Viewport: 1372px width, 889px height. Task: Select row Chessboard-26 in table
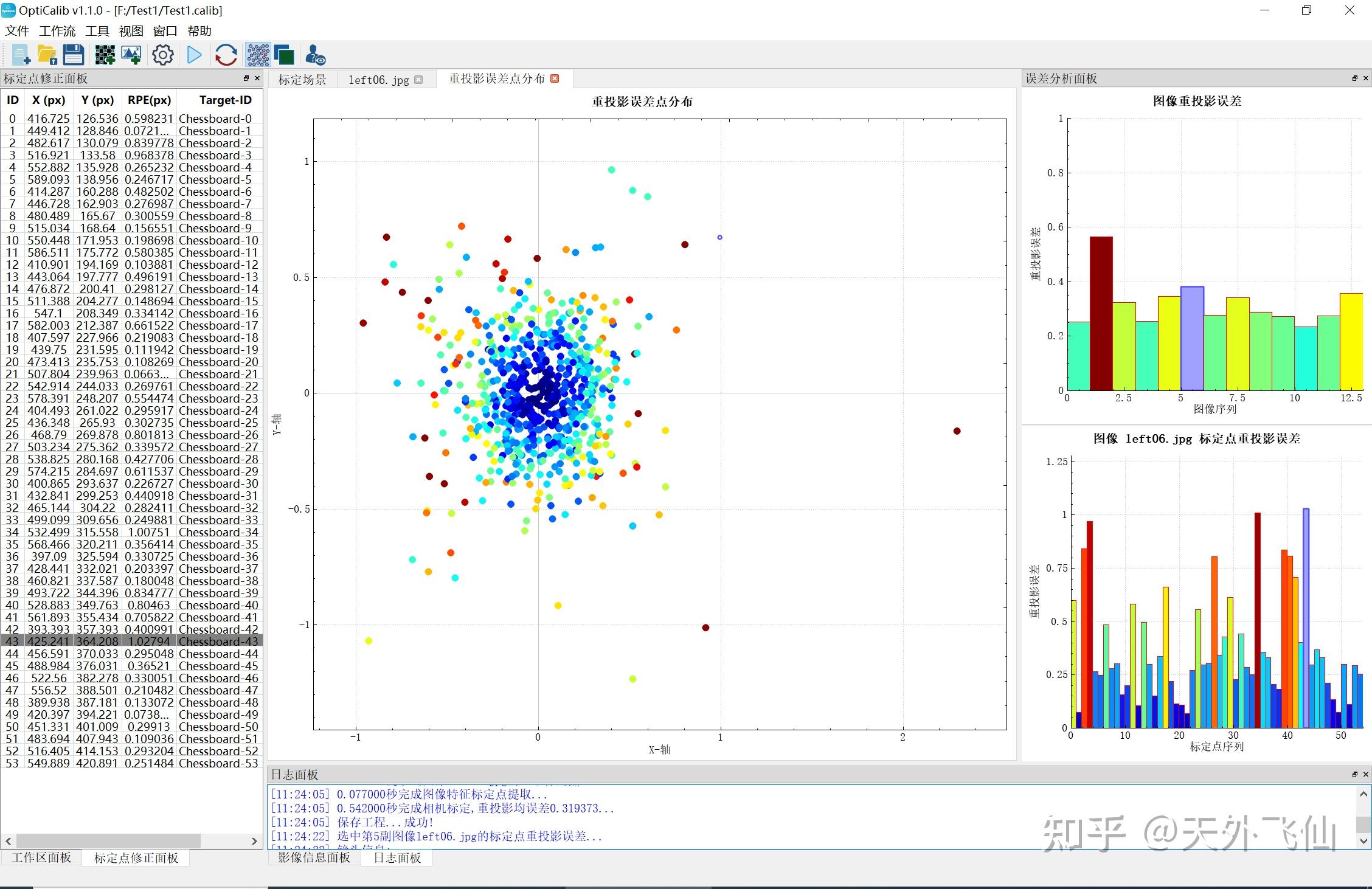[x=218, y=435]
